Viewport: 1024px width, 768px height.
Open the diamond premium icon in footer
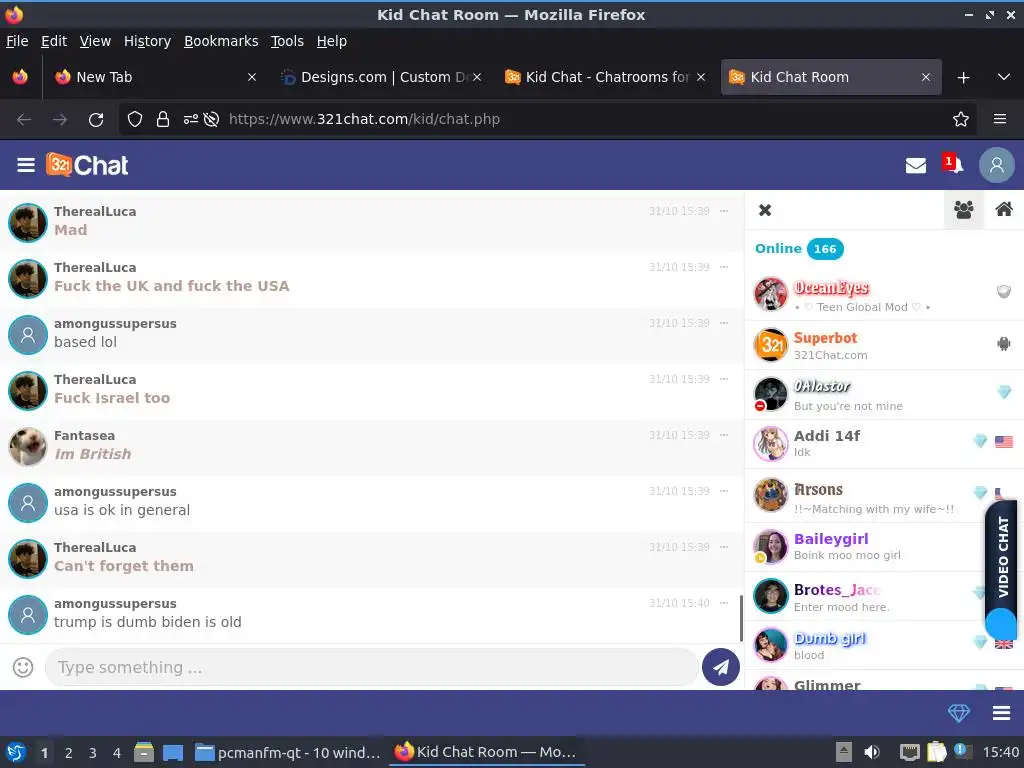959,712
